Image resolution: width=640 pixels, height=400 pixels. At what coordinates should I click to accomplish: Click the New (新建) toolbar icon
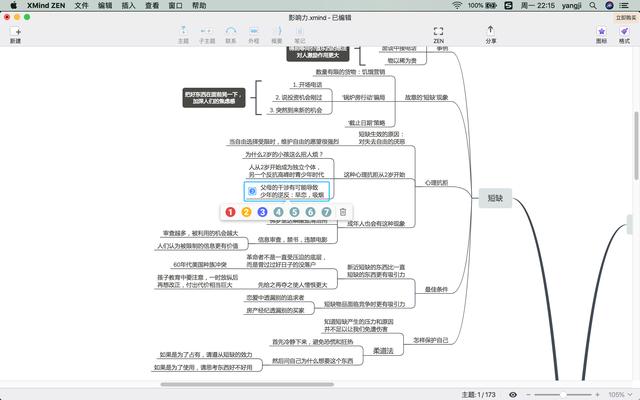coord(16,35)
